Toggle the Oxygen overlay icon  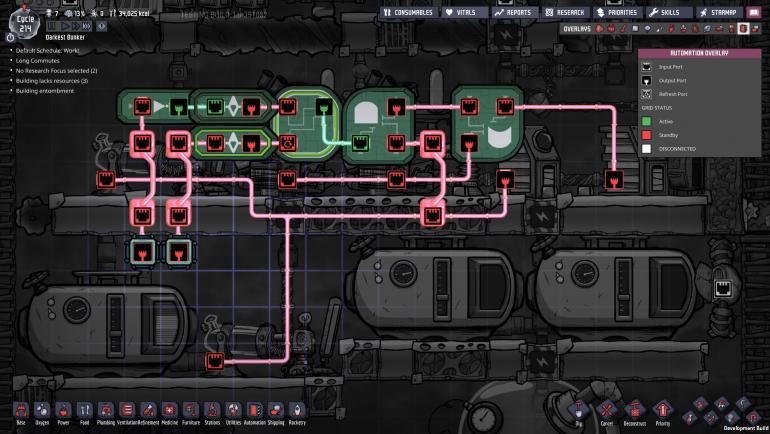[x=599, y=29]
